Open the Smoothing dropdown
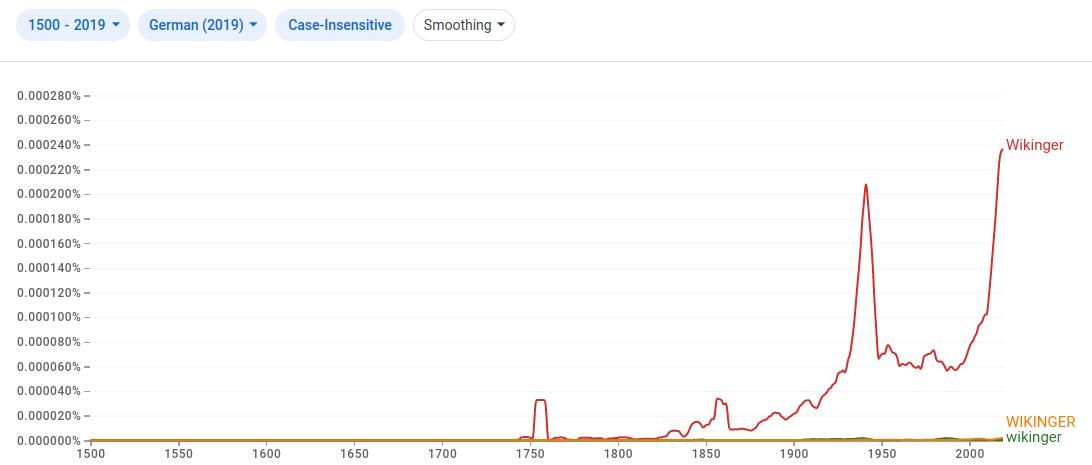1092x465 pixels. click(463, 25)
